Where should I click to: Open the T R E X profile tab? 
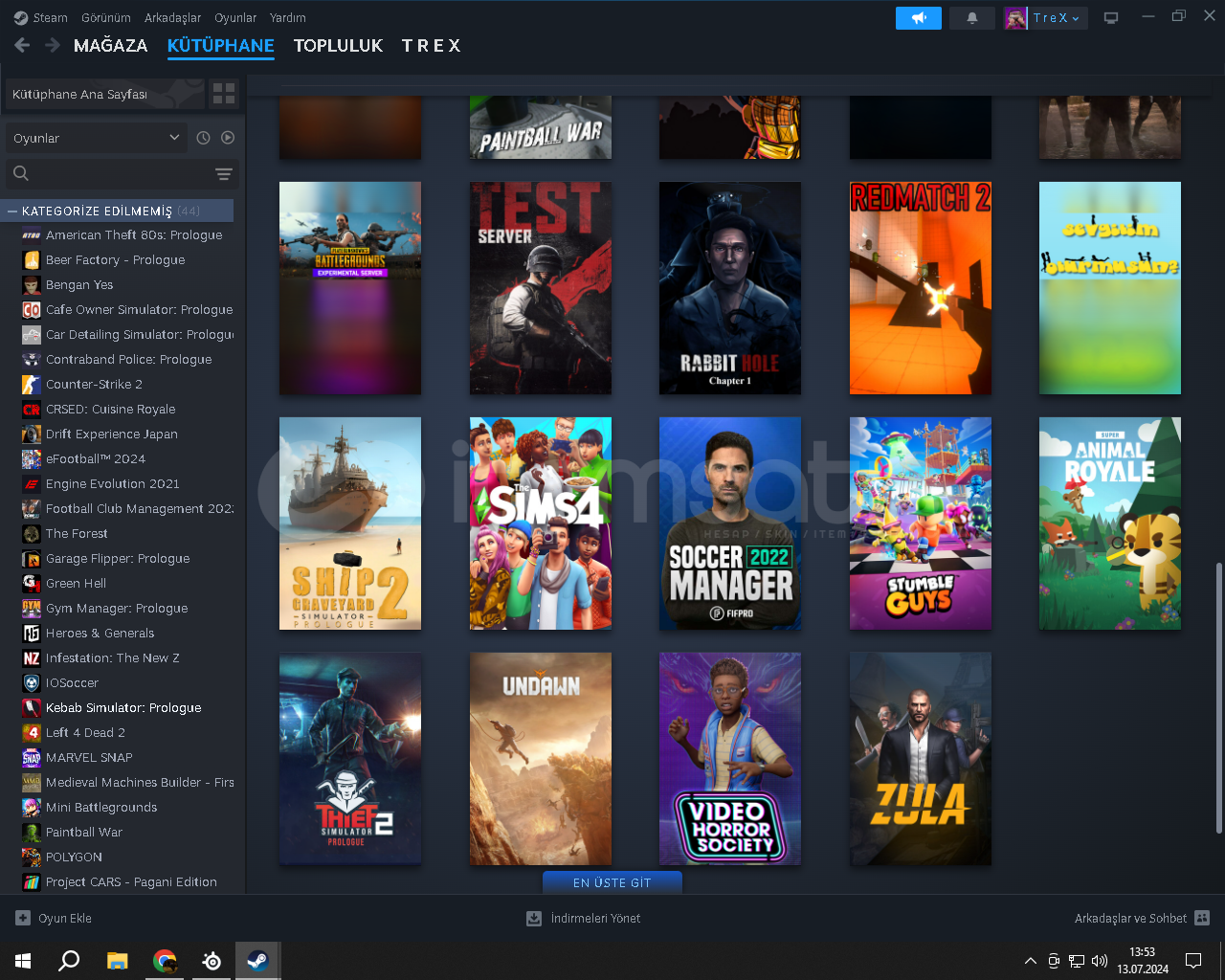click(x=432, y=45)
